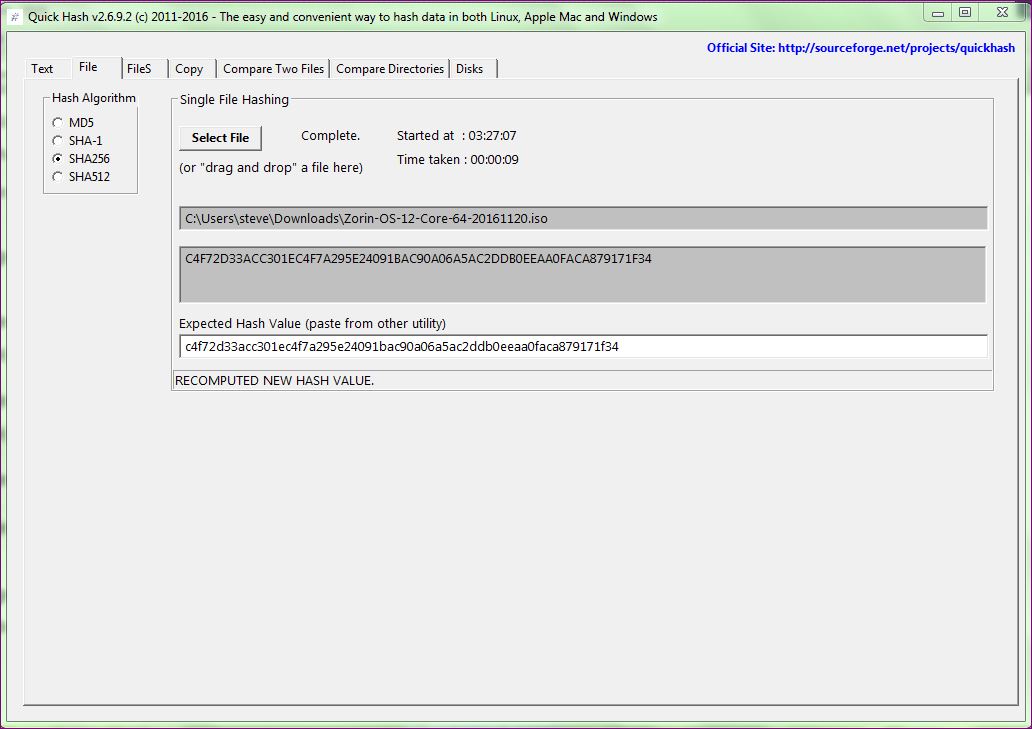Go to the Copy tab
Screen dimensions: 1032x729
(189, 69)
